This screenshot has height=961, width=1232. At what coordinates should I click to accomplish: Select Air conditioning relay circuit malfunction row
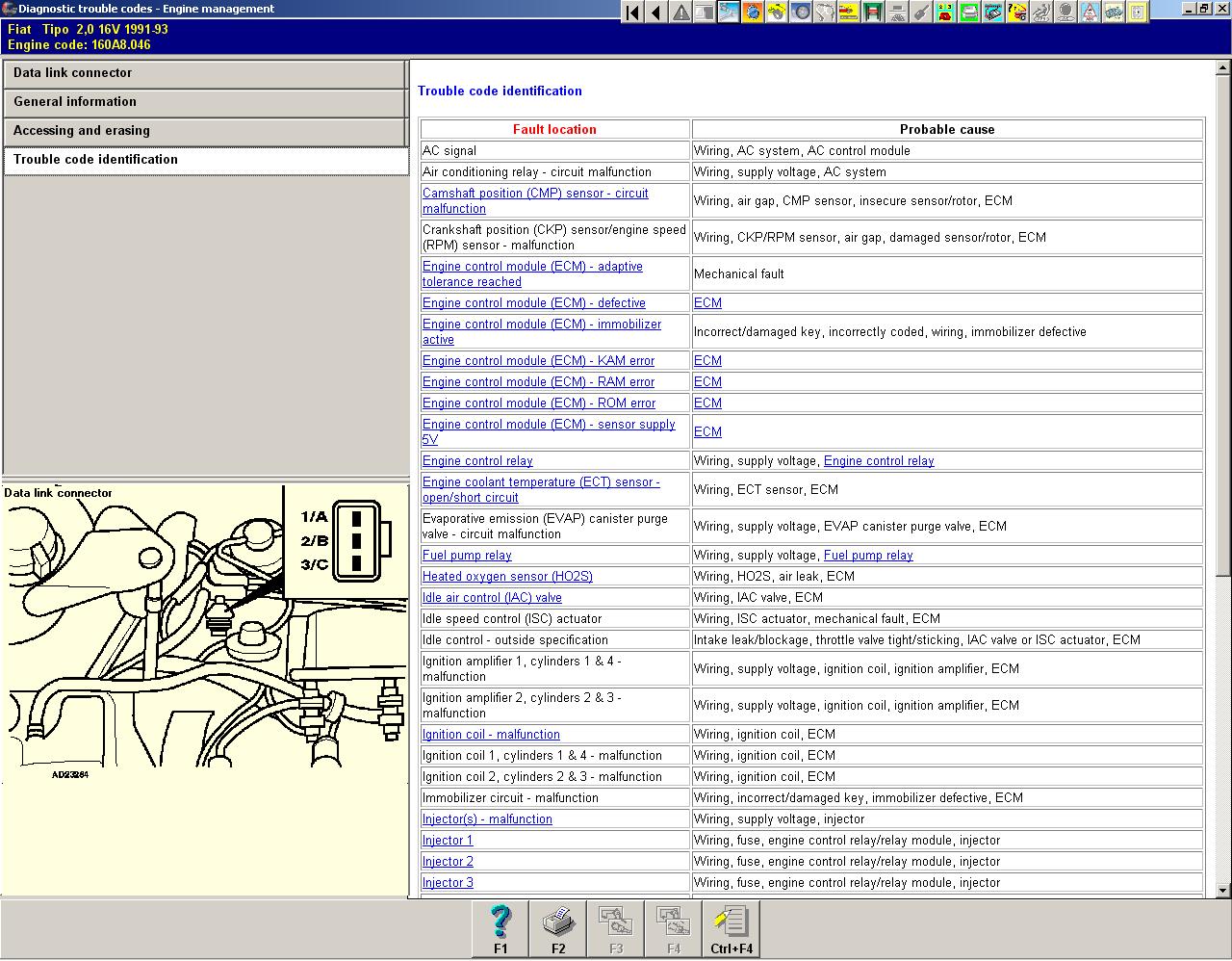click(811, 171)
